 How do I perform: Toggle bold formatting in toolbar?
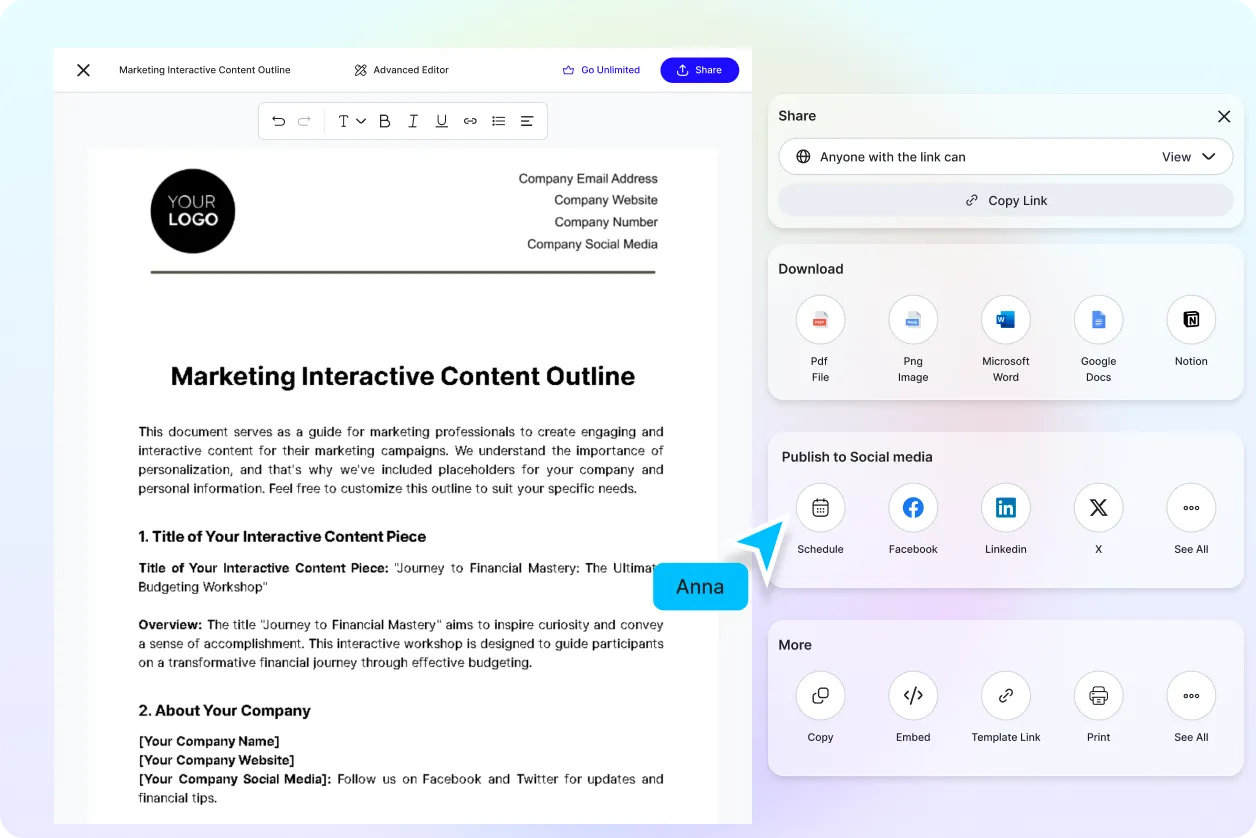tap(385, 121)
